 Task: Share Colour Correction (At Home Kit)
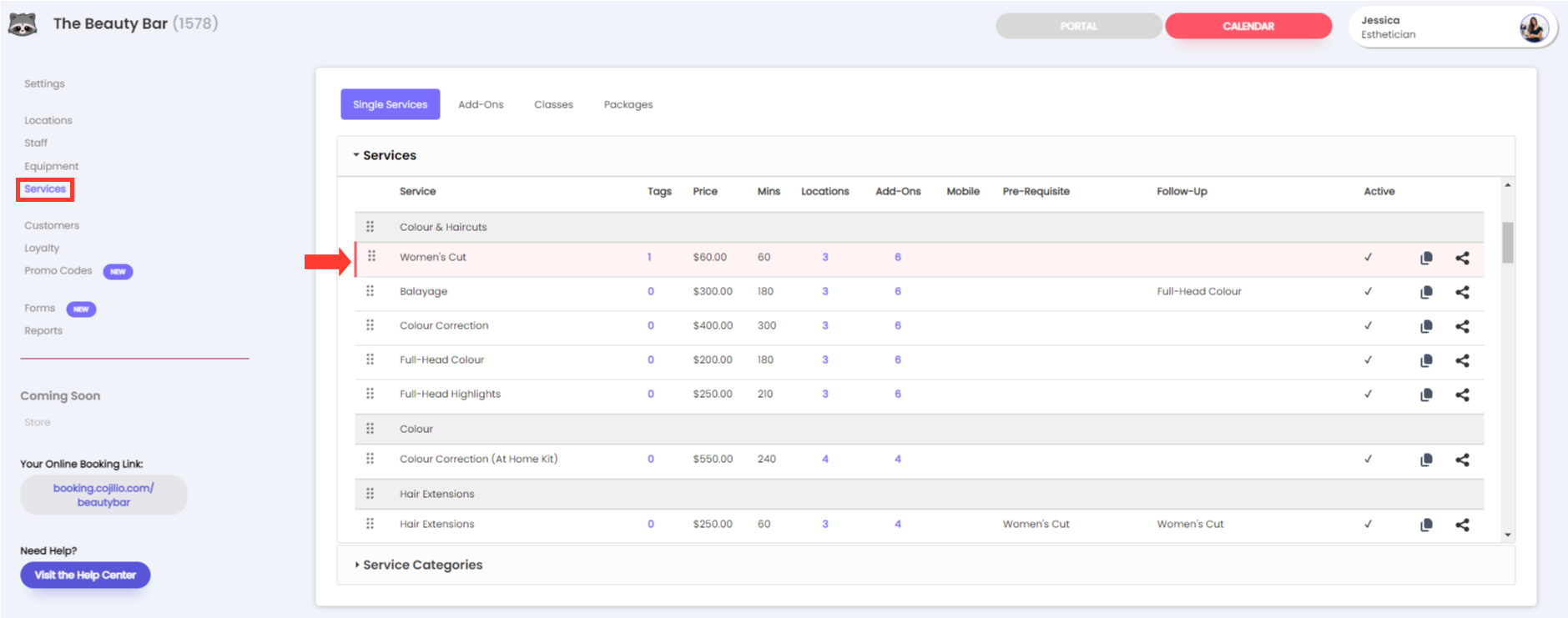[x=1462, y=460]
